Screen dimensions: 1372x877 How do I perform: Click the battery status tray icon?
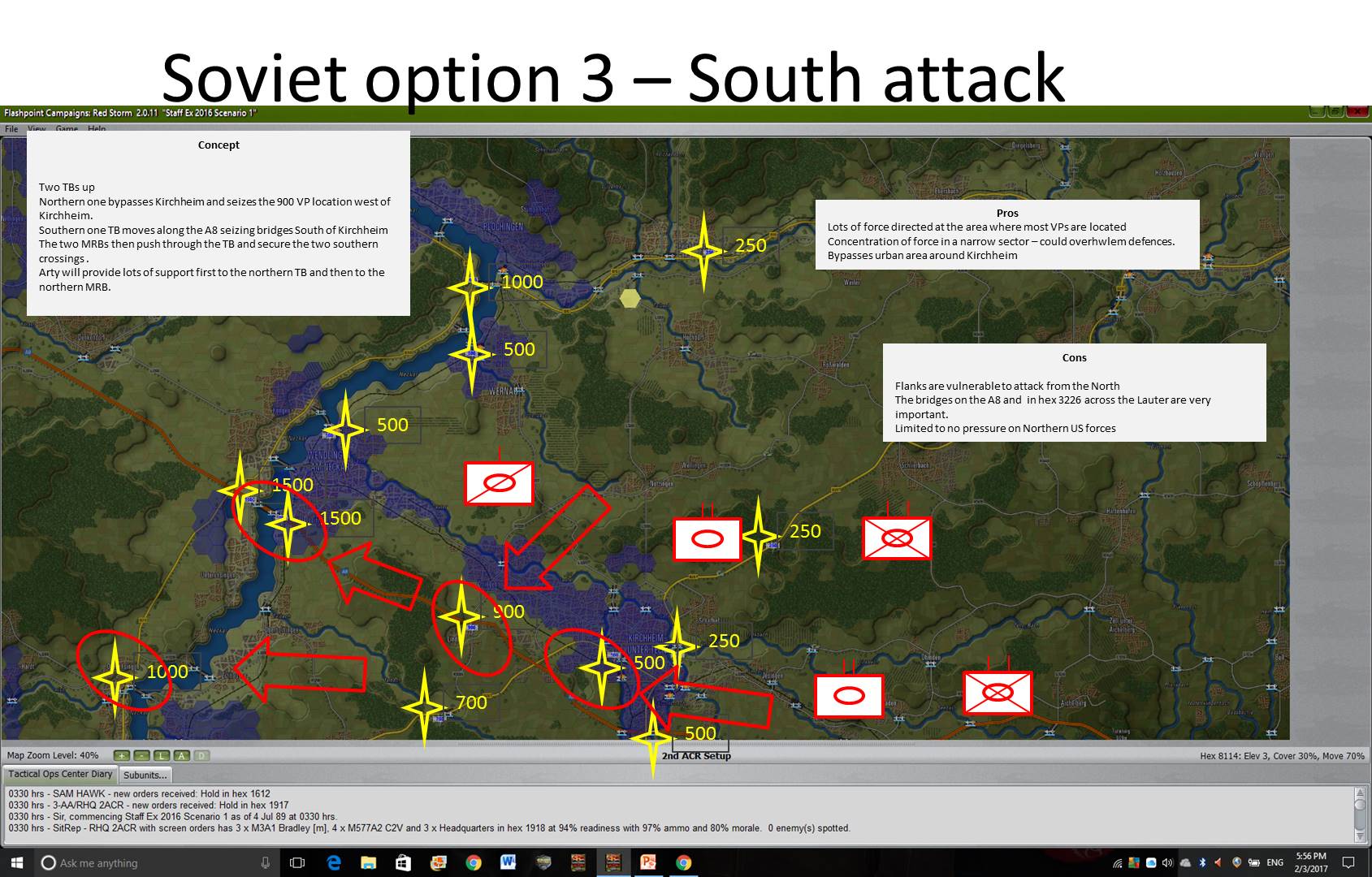point(1254,862)
